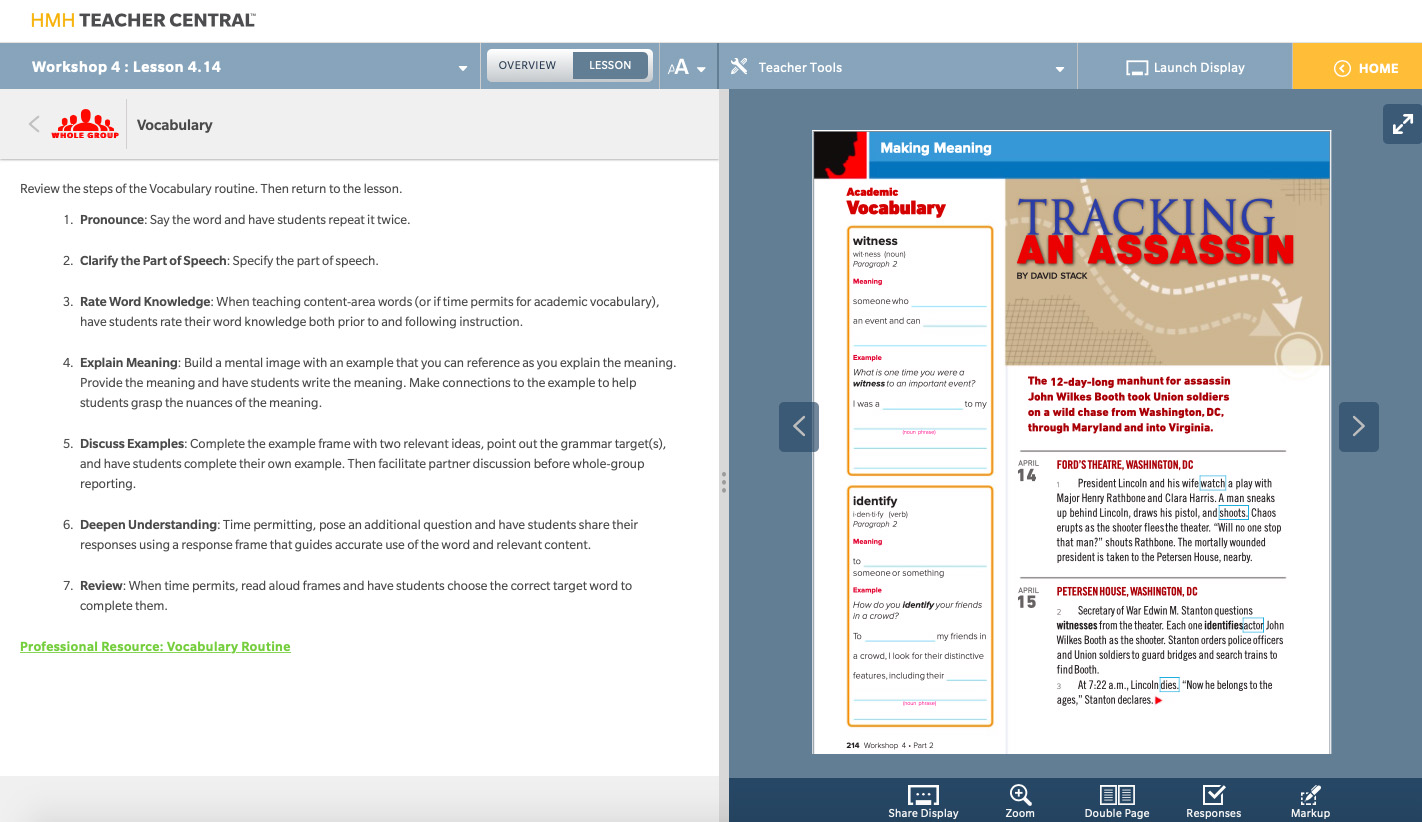Click the 'witness' vocabulary card
Viewport: 1422px width, 822px height.
tap(920, 350)
